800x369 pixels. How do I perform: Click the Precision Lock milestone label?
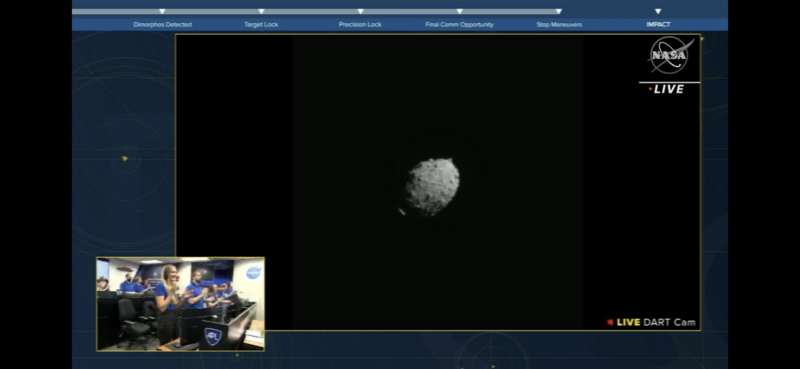pos(360,24)
